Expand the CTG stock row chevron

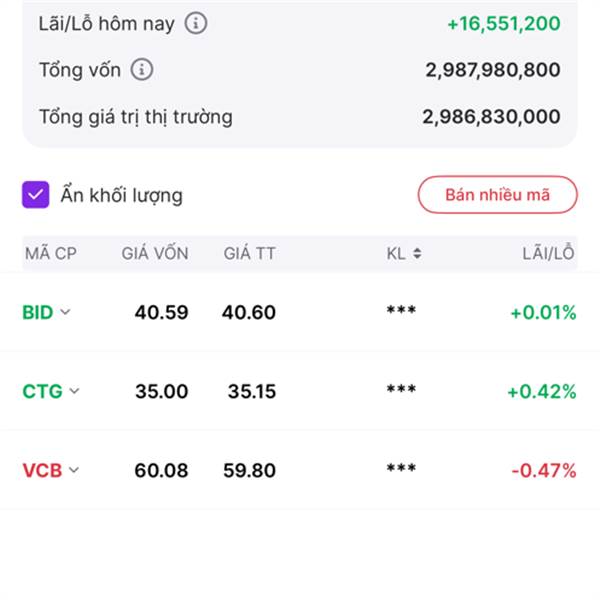pos(74,391)
